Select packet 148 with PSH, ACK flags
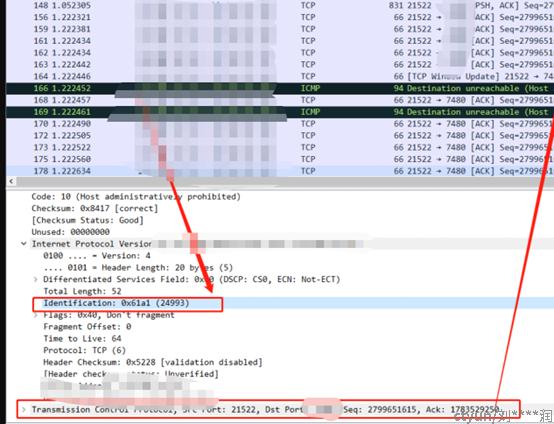 280,5
